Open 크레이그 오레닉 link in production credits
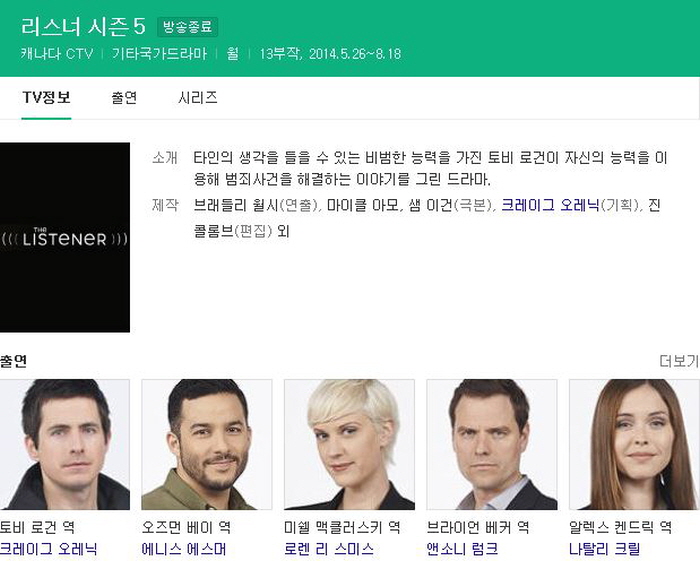 click(550, 205)
